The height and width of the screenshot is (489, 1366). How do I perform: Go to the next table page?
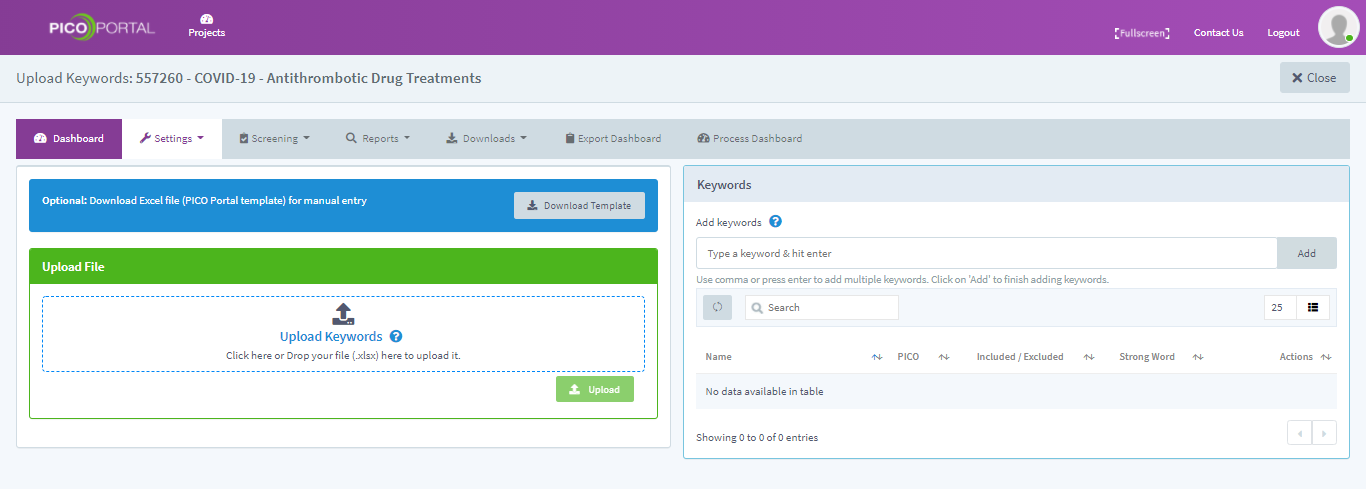tap(1324, 433)
